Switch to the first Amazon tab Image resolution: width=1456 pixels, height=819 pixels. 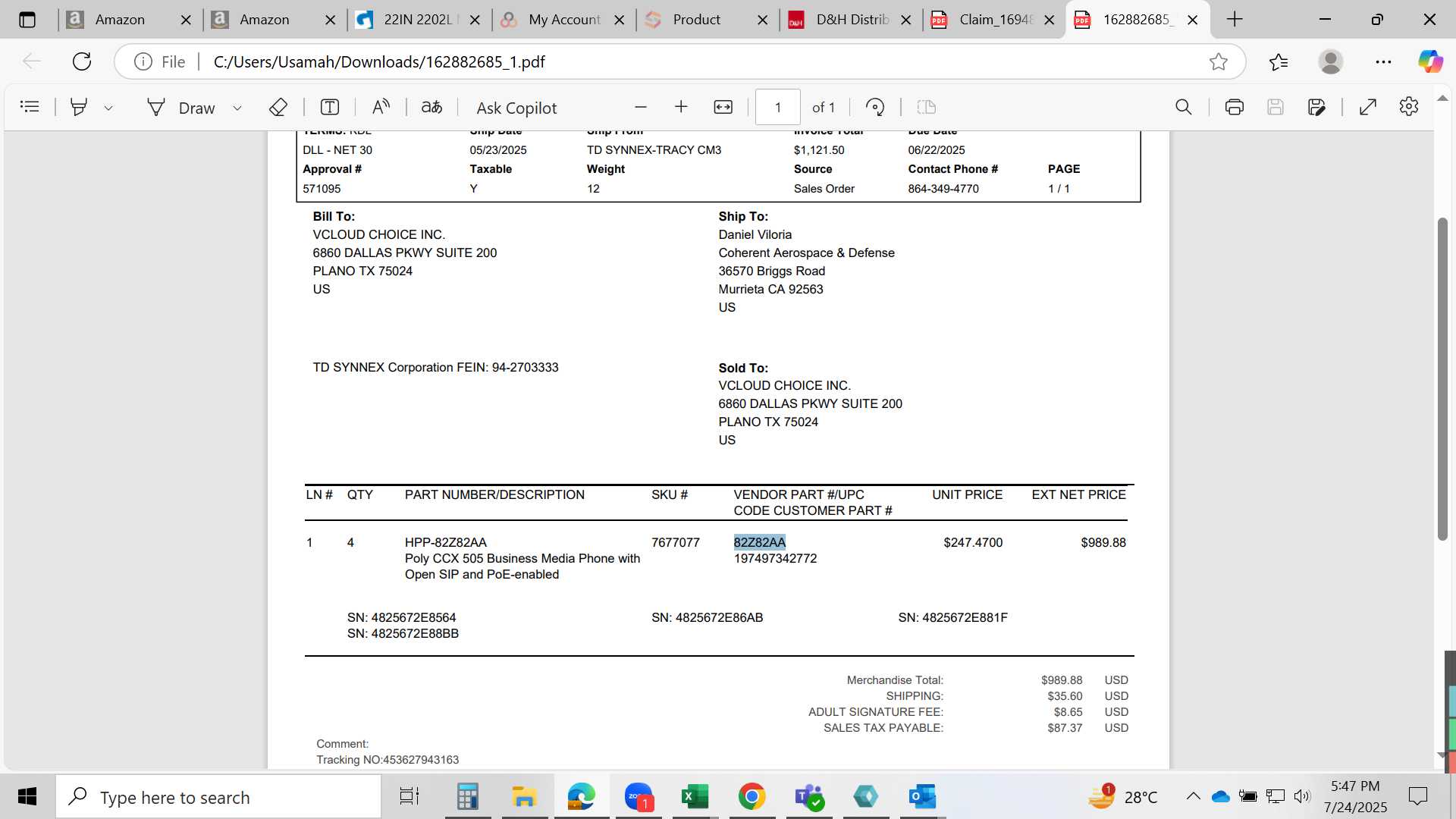(x=120, y=20)
